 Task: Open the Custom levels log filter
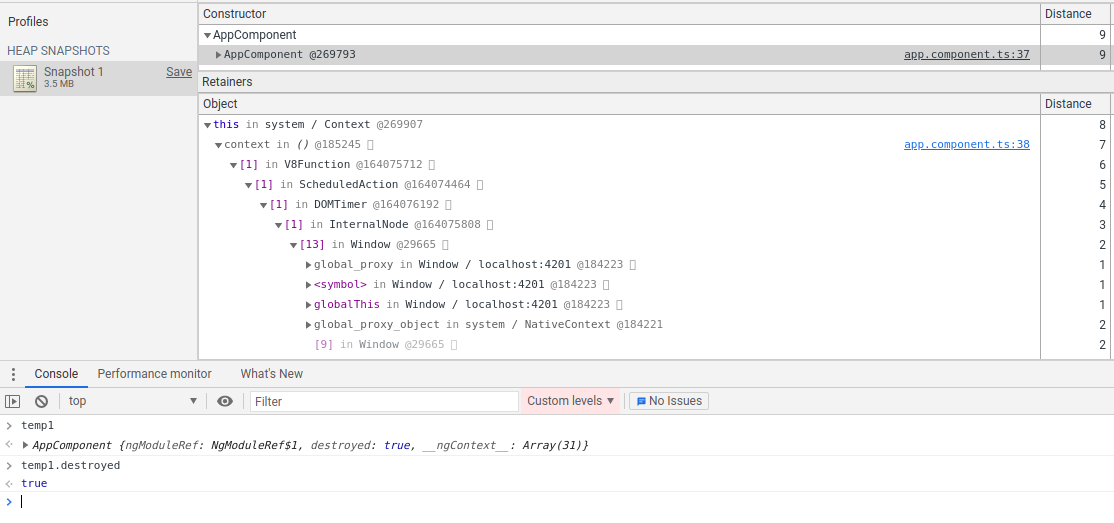pos(570,401)
